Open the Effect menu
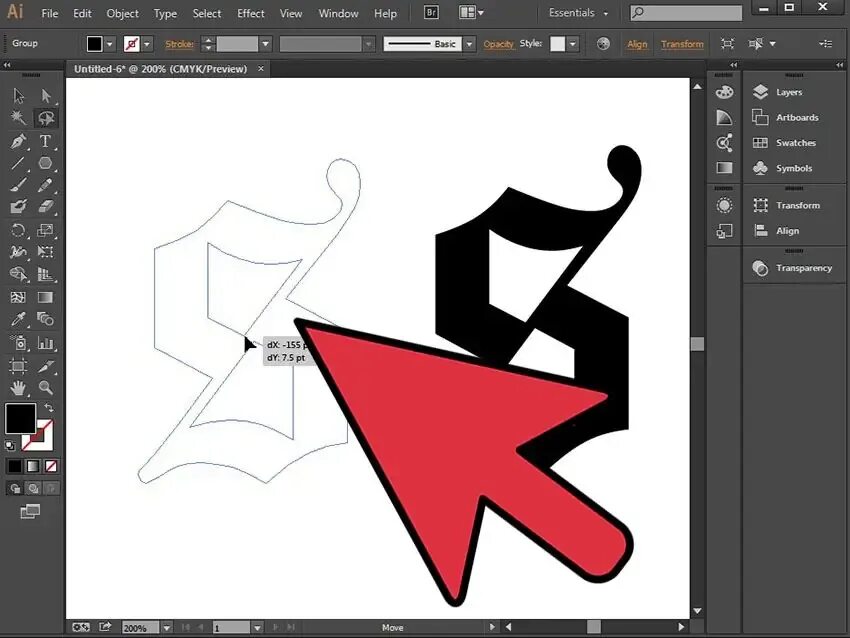The width and height of the screenshot is (850, 638). 250,14
